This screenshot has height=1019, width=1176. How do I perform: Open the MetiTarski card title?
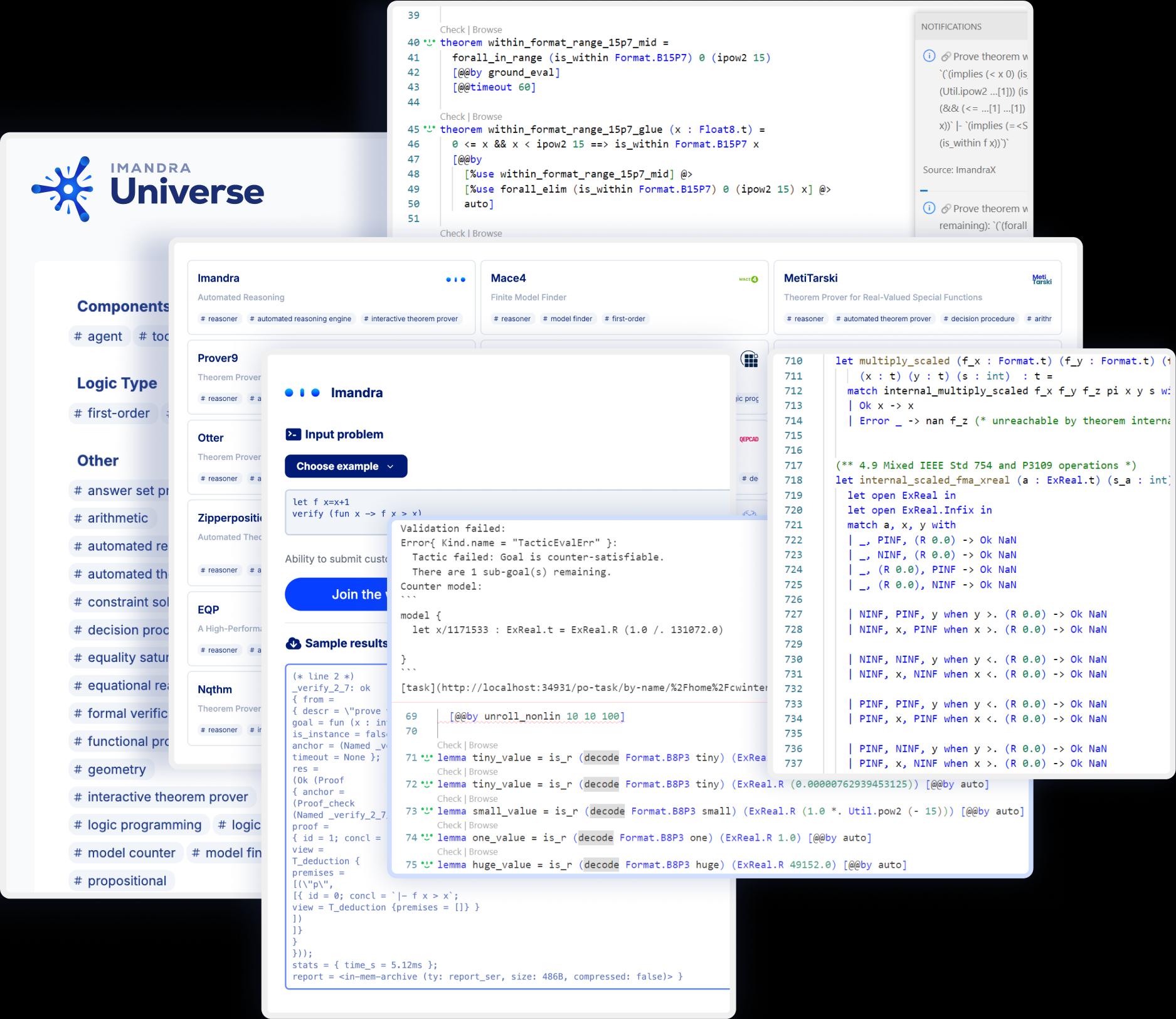[x=810, y=278]
